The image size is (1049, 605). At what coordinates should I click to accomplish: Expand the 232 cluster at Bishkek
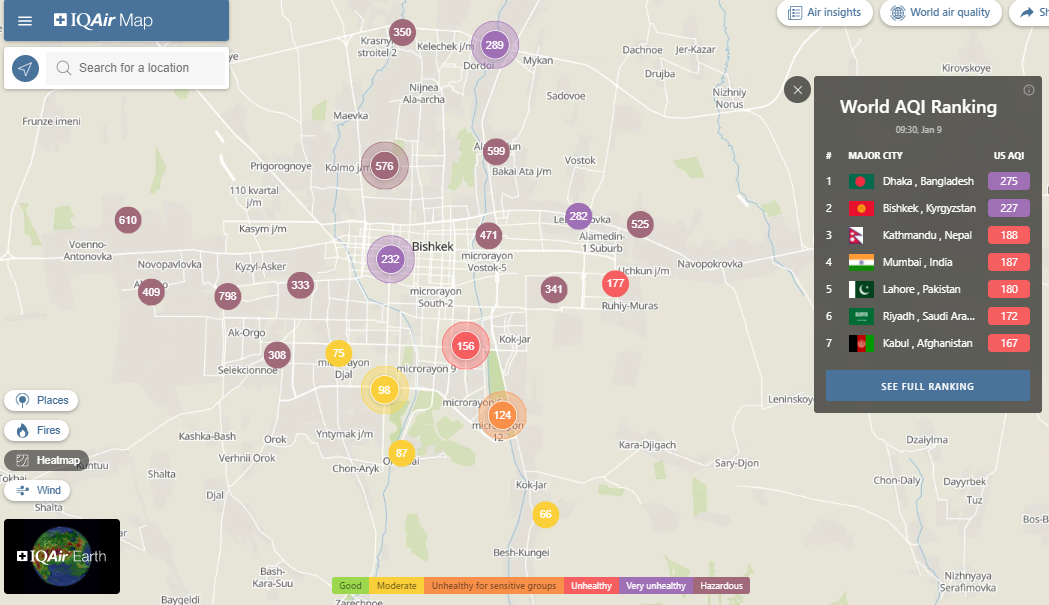tap(390, 259)
